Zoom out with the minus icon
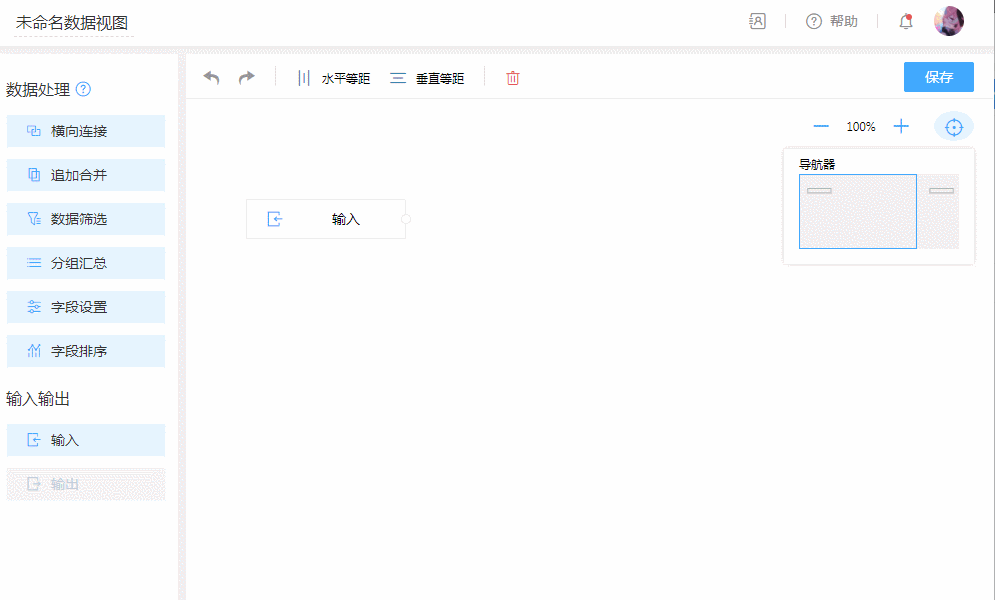Viewport: 995px width, 600px height. tap(821, 126)
